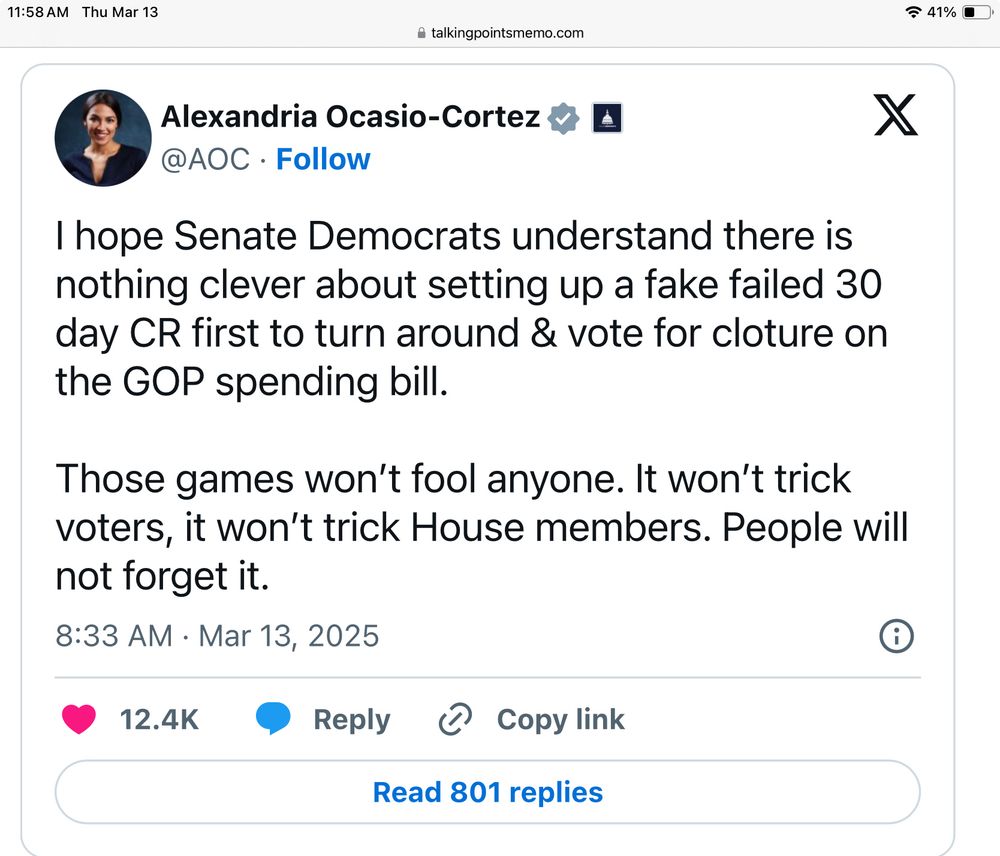The height and width of the screenshot is (856, 1000).
Task: Click the government Capitol badge icon
Action: 607,118
